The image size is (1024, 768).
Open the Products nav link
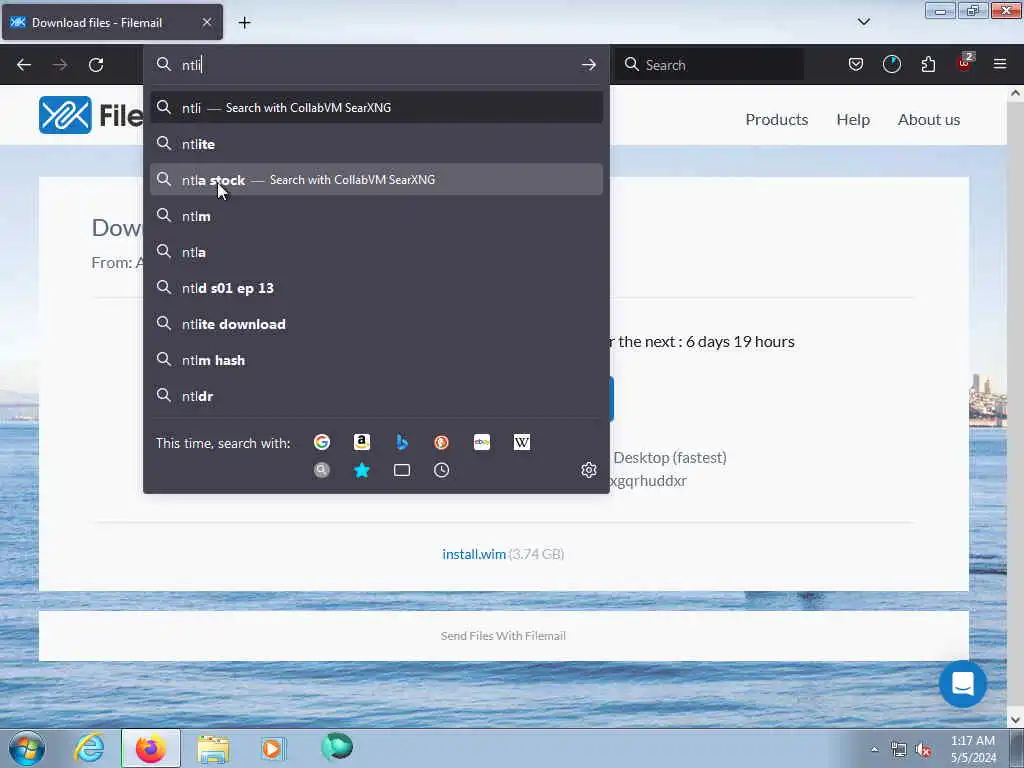pyautogui.click(x=776, y=120)
